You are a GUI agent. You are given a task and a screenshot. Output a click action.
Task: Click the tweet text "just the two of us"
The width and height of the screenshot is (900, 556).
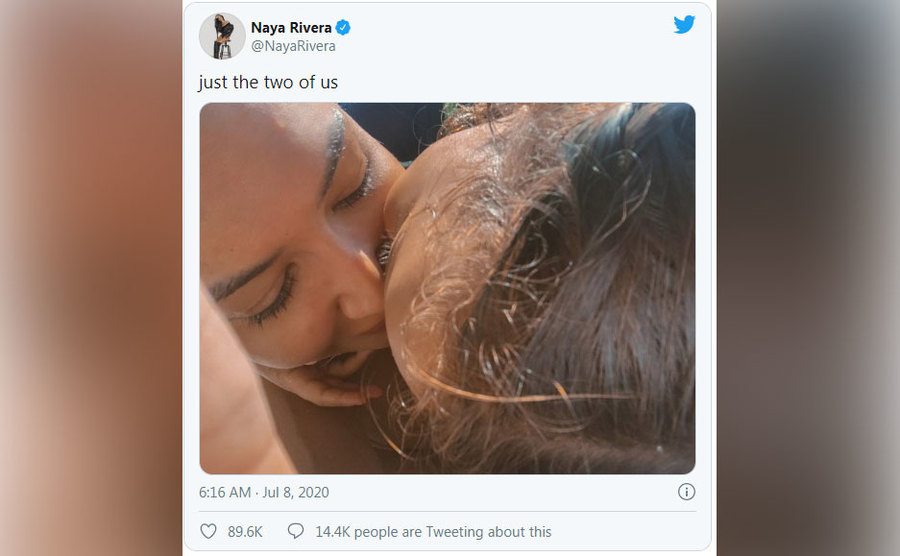point(268,82)
